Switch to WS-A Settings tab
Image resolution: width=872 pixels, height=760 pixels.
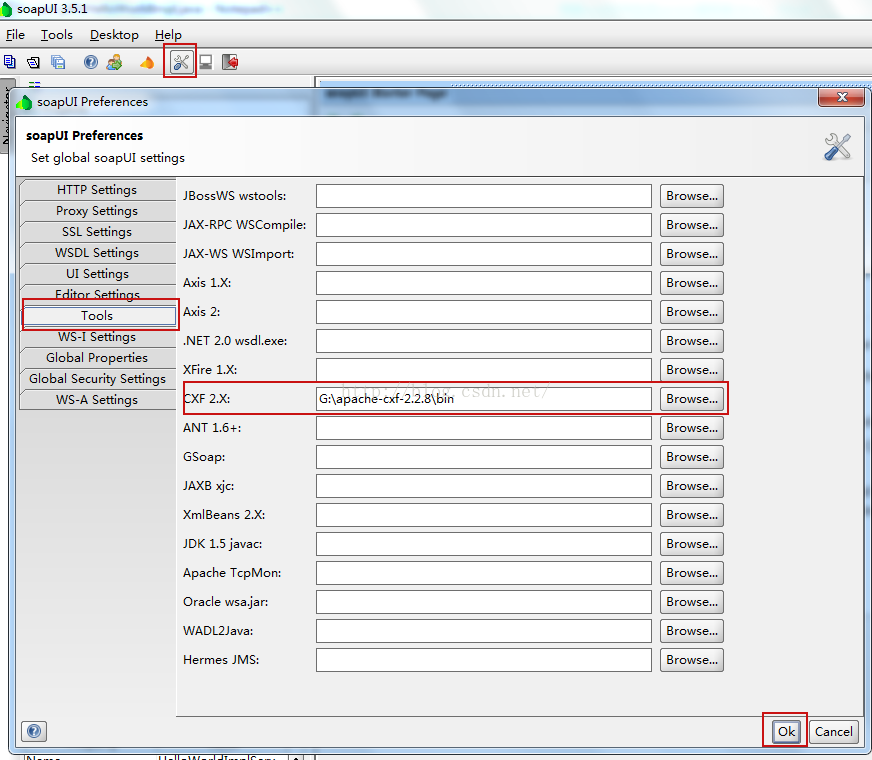point(97,400)
